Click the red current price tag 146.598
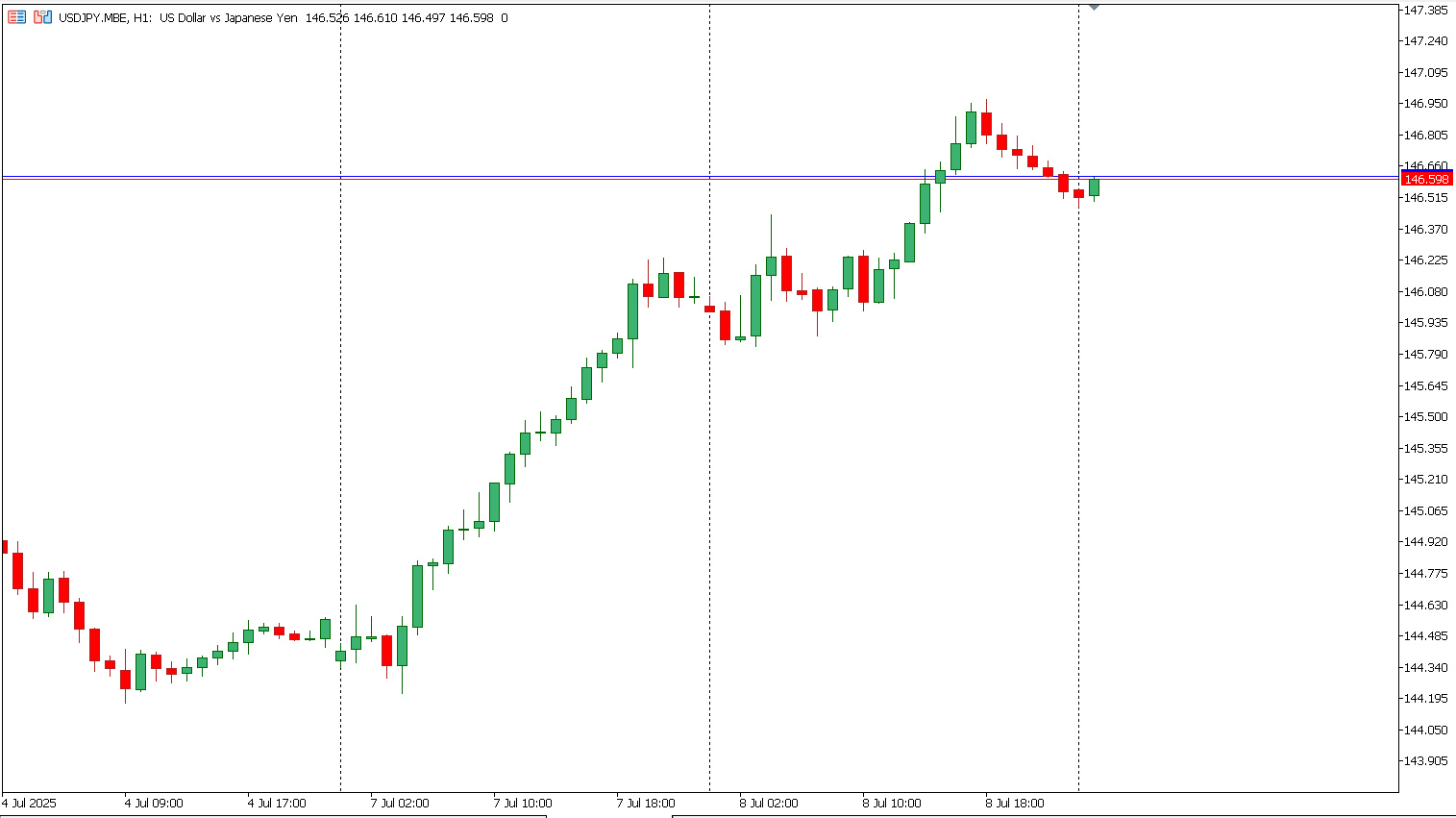Image resolution: width=1456 pixels, height=818 pixels. pos(1426,180)
